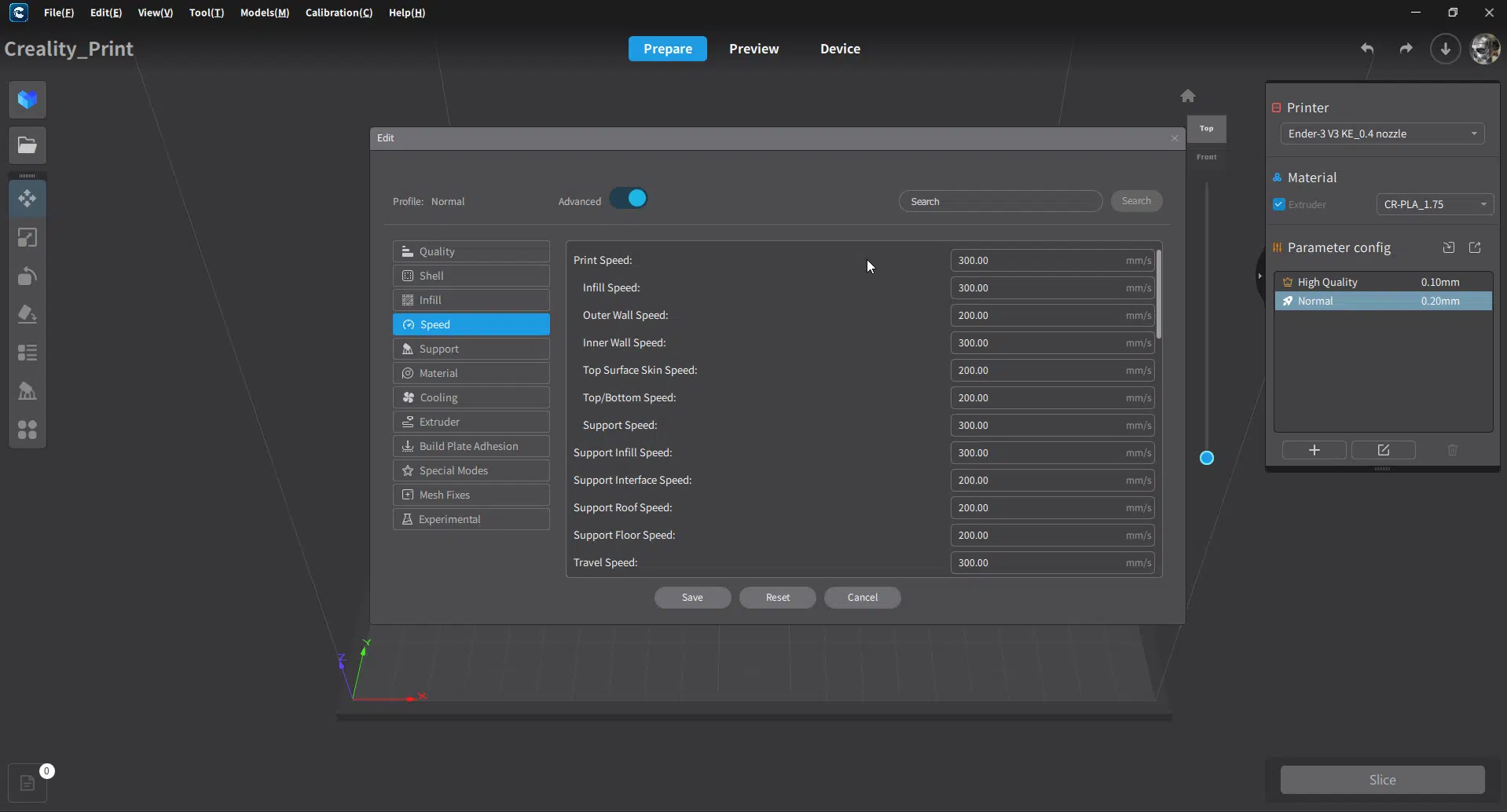Select the Support settings category
Image resolution: width=1507 pixels, height=812 pixels.
click(471, 349)
